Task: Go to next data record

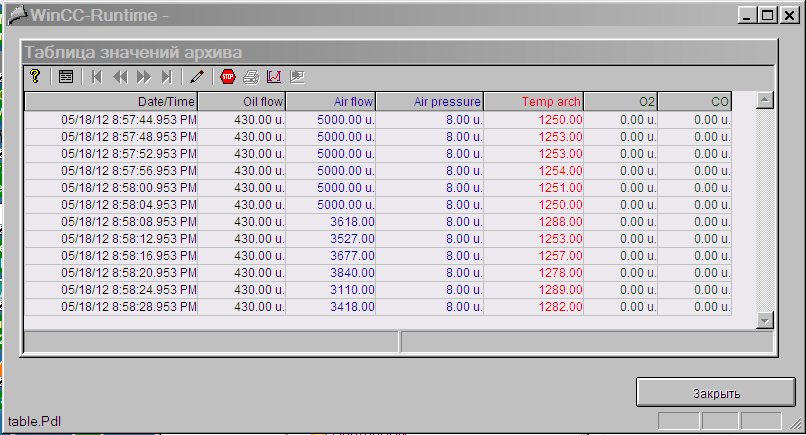Action: click(x=144, y=77)
